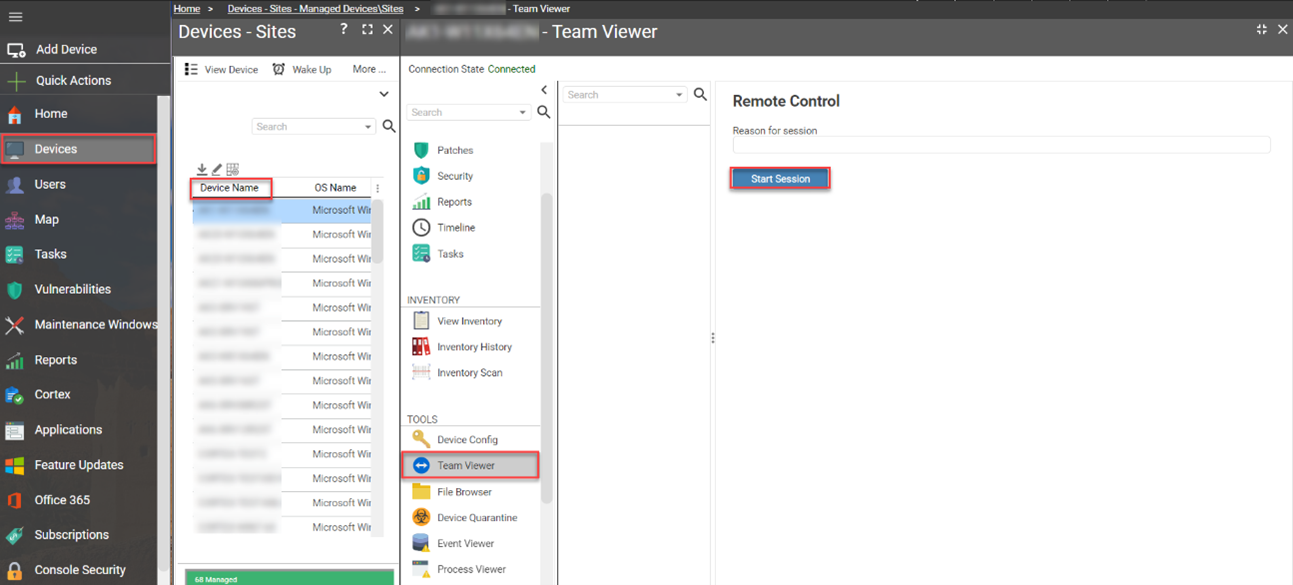The image size is (1293, 585).
Task: Open Tasks in the left sidebar
Action: pos(50,254)
